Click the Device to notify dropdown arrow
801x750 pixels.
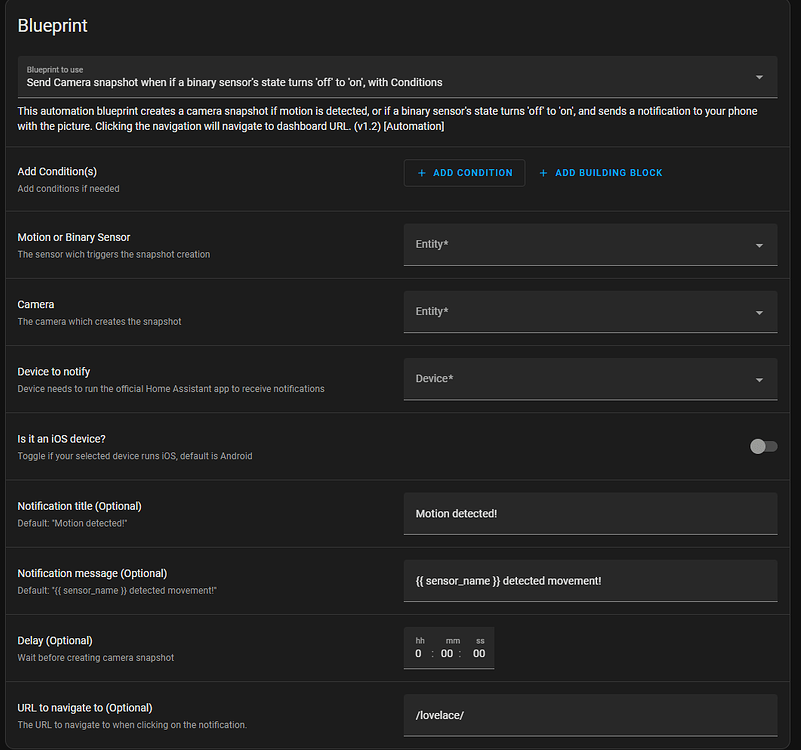coord(759,380)
